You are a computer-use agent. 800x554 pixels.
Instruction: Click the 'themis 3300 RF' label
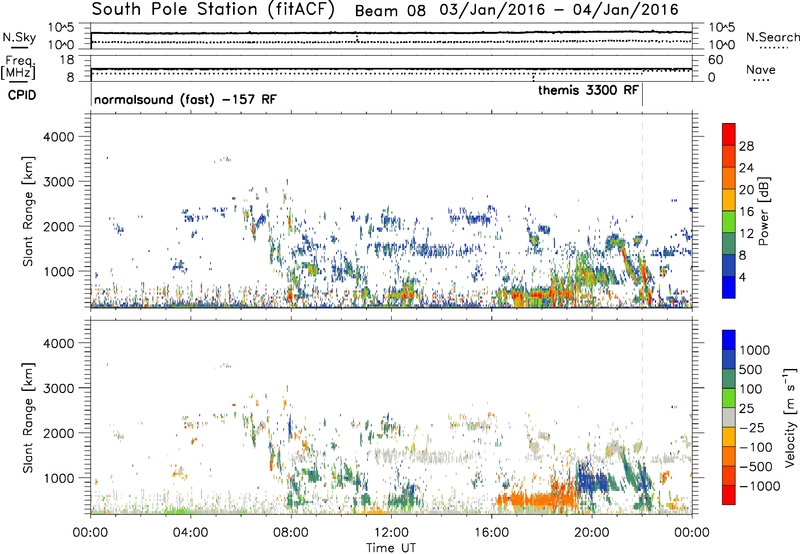(x=588, y=90)
